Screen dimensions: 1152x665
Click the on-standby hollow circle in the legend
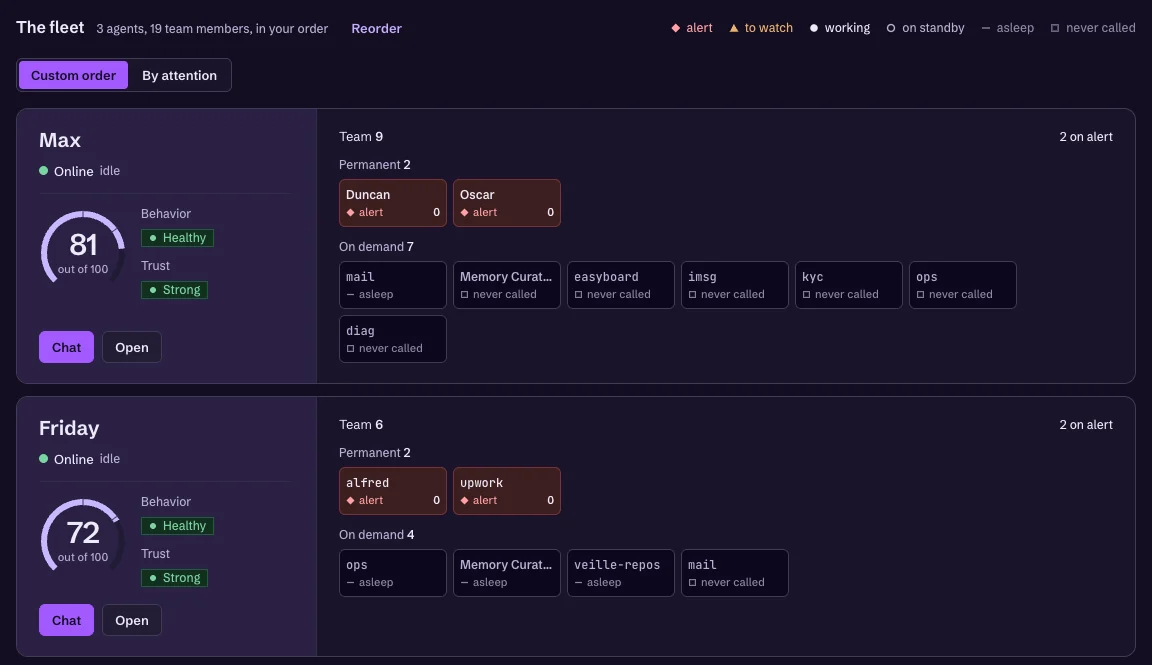[x=890, y=28]
